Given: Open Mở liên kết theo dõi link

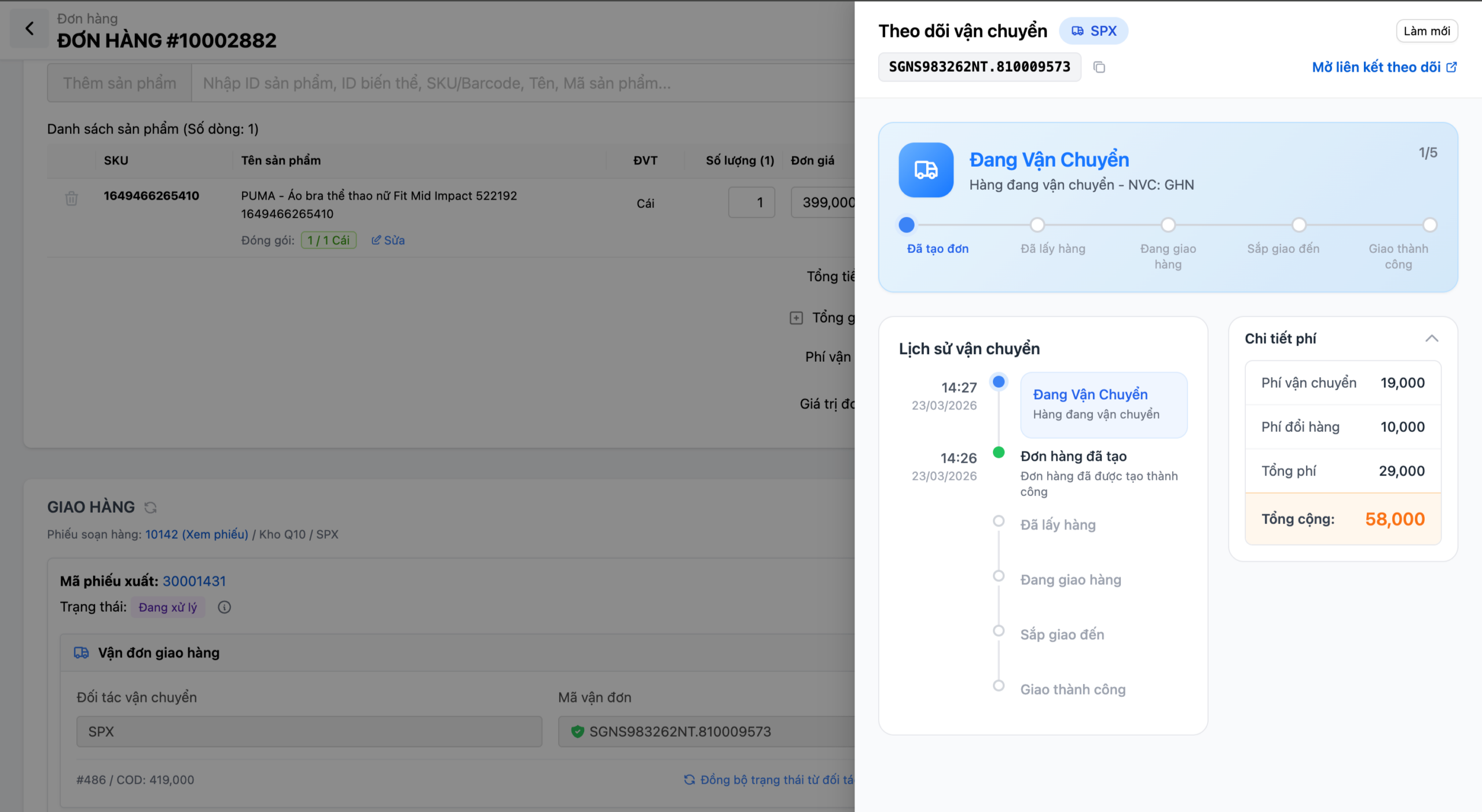Looking at the screenshot, I should click(x=1384, y=67).
